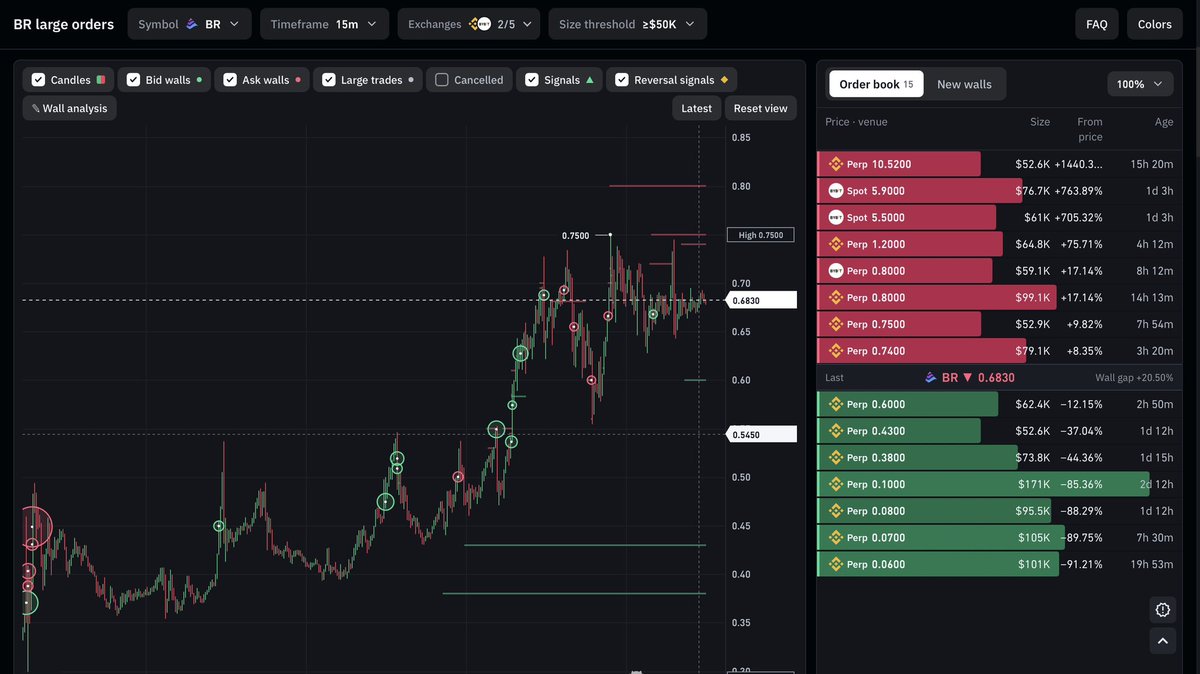Toggle the Signals checkbox
This screenshot has width=1200, height=674.
[532, 80]
